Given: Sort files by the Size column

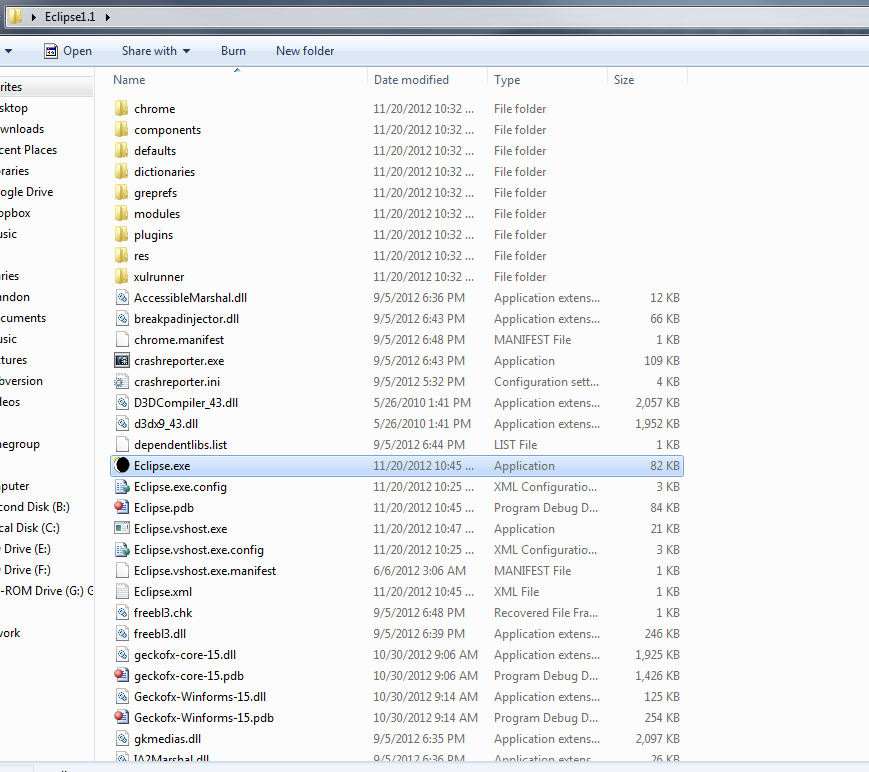Looking at the screenshot, I should click(624, 80).
